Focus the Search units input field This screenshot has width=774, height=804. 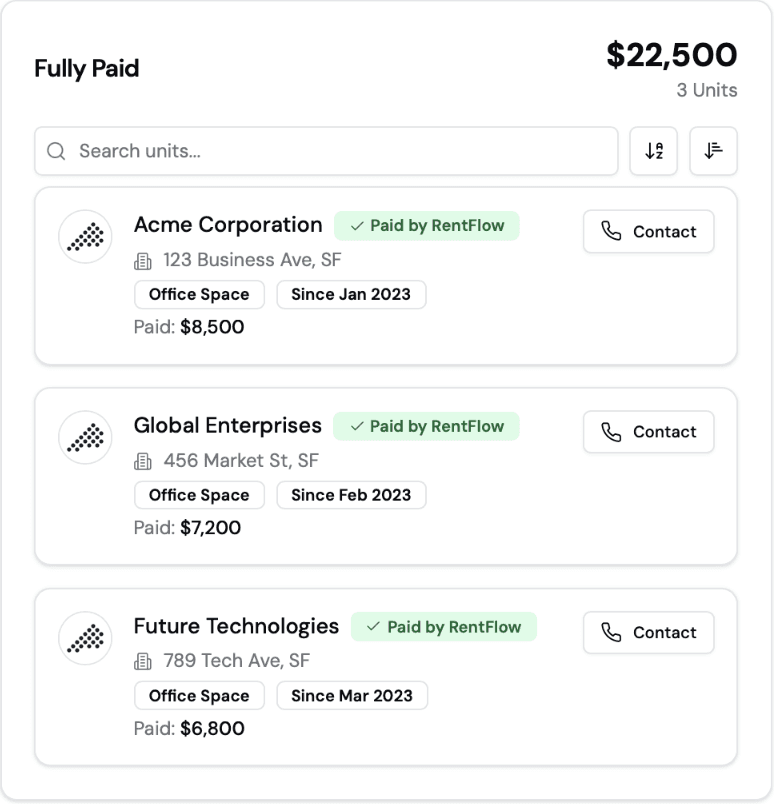click(326, 151)
